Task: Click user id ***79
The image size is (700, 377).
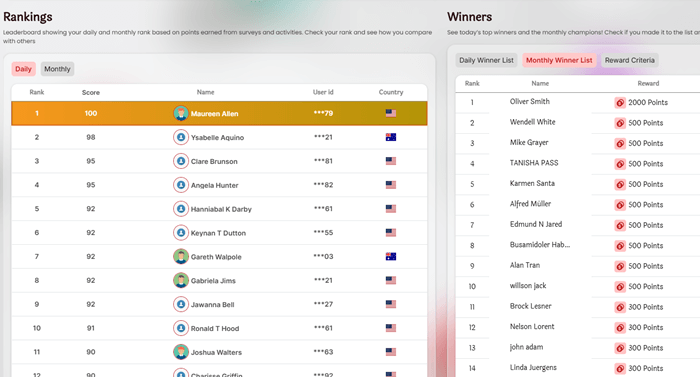Action: coord(323,113)
